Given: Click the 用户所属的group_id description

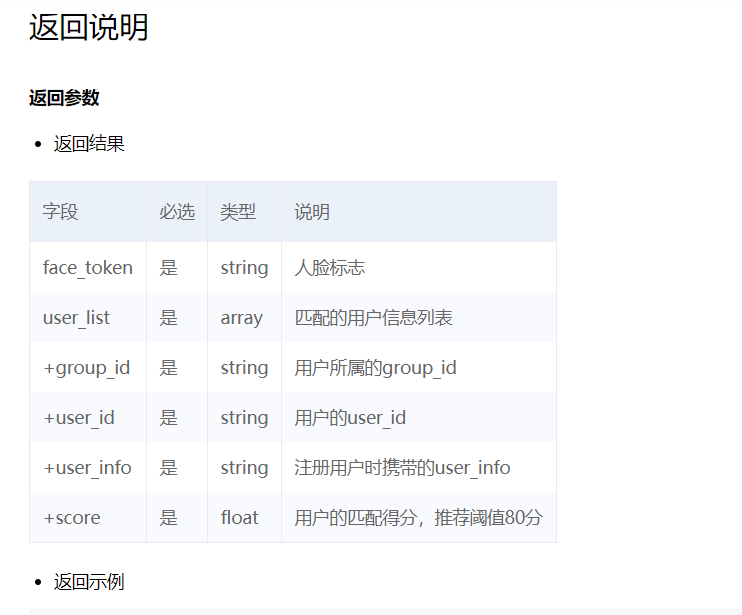Looking at the screenshot, I should [x=375, y=368].
